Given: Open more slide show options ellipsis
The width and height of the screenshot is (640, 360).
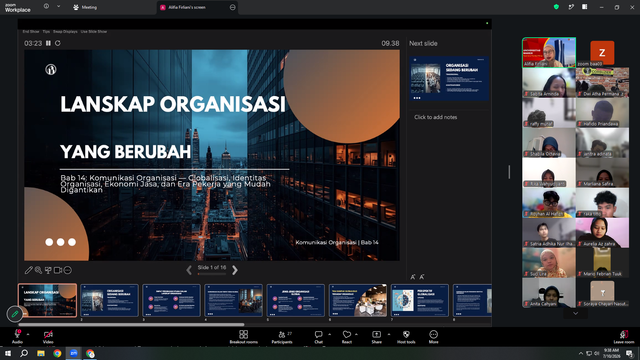Looking at the screenshot, I should pos(68,270).
